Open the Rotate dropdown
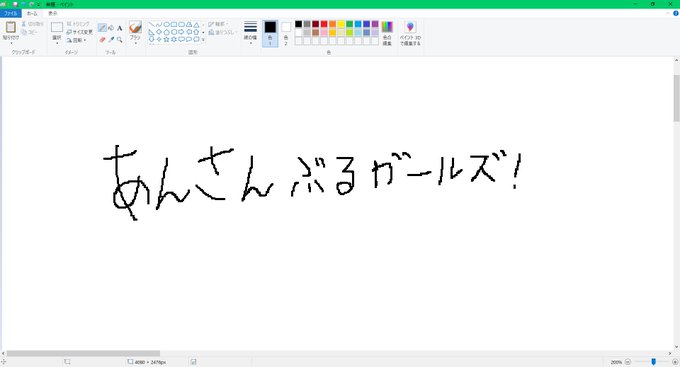680x367 pixels. 77,40
